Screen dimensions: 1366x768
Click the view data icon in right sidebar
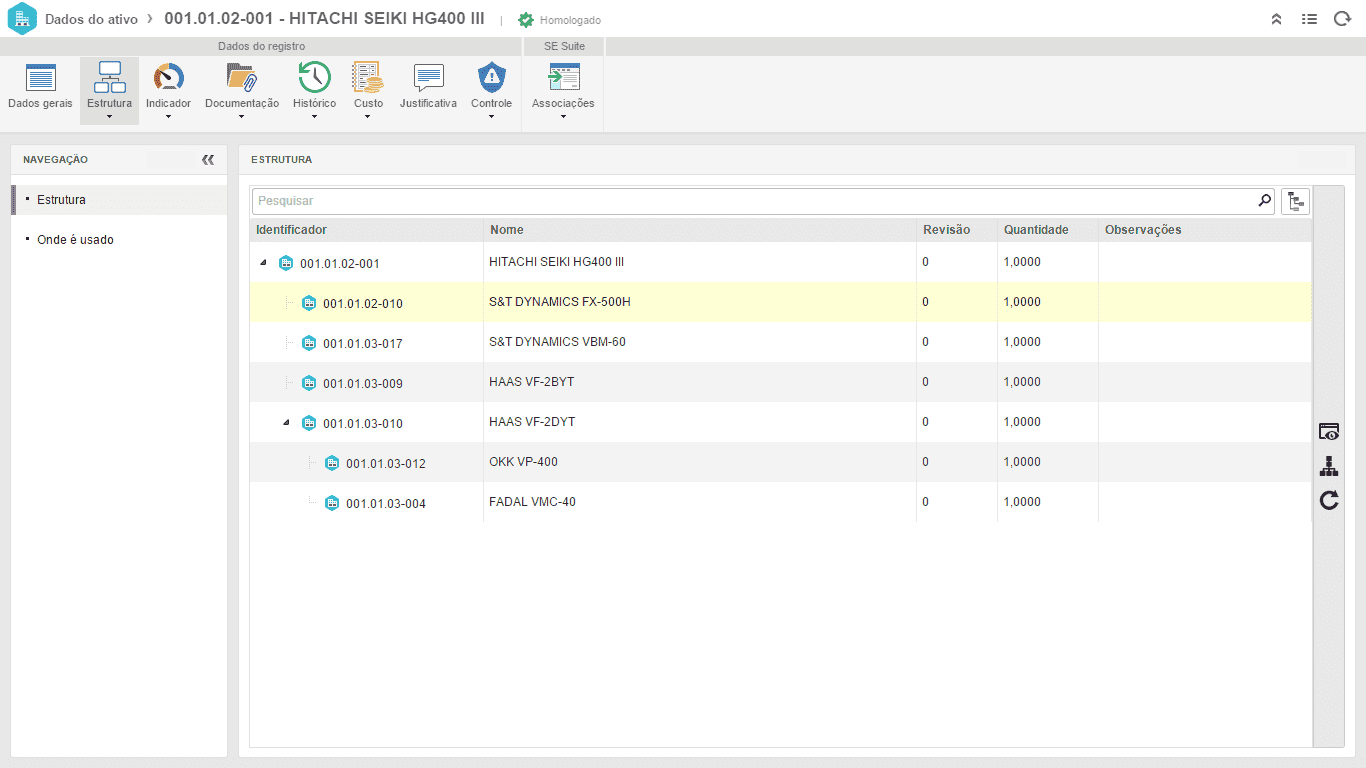[1329, 432]
